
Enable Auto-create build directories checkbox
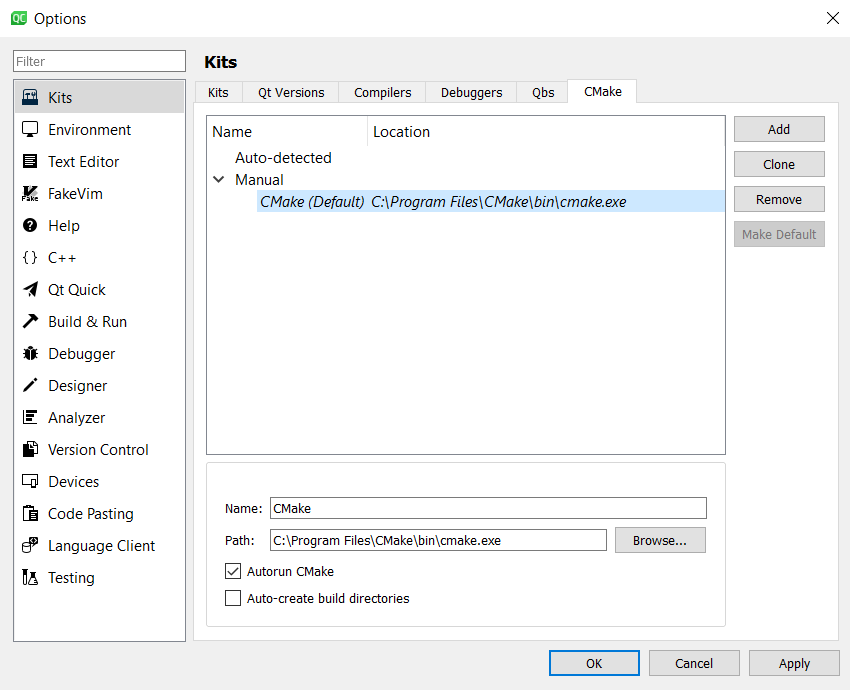click(233, 598)
